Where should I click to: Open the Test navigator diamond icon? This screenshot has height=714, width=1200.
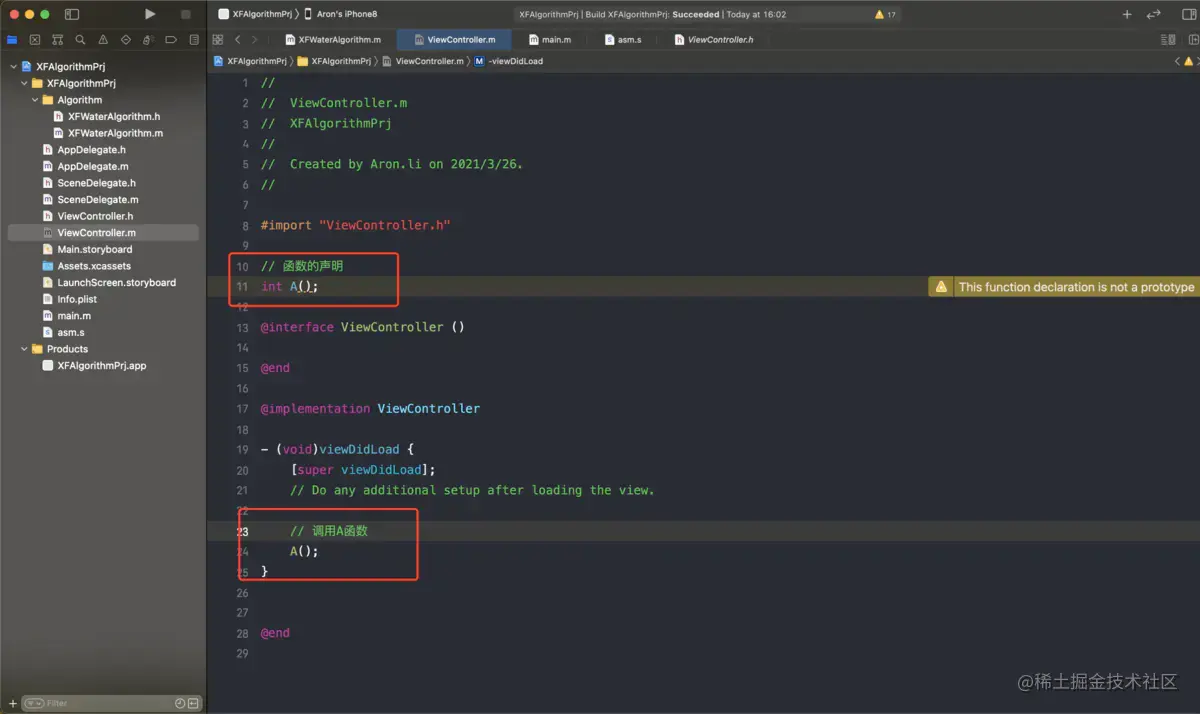point(125,40)
